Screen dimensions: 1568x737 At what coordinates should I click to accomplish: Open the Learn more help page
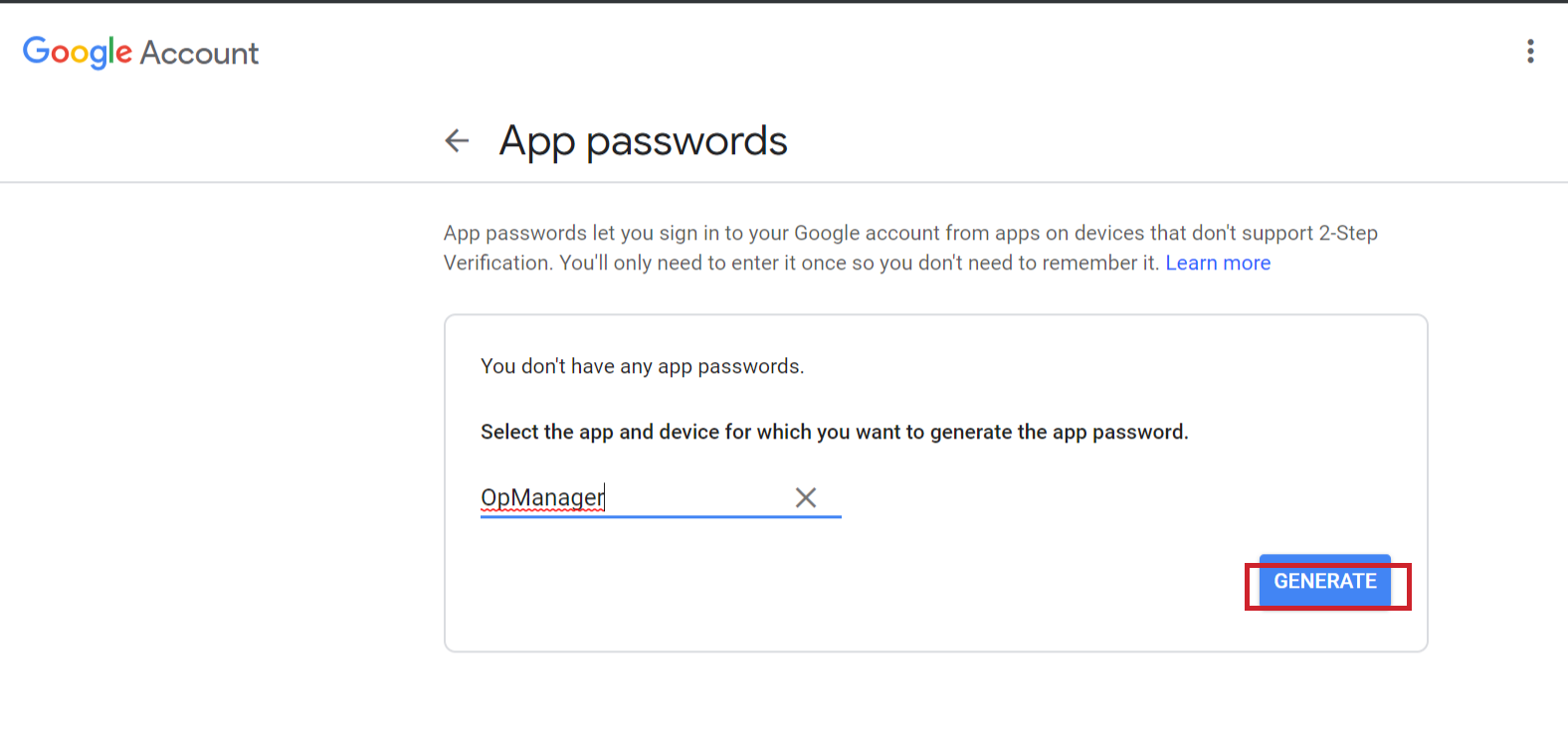pyautogui.click(x=1218, y=263)
